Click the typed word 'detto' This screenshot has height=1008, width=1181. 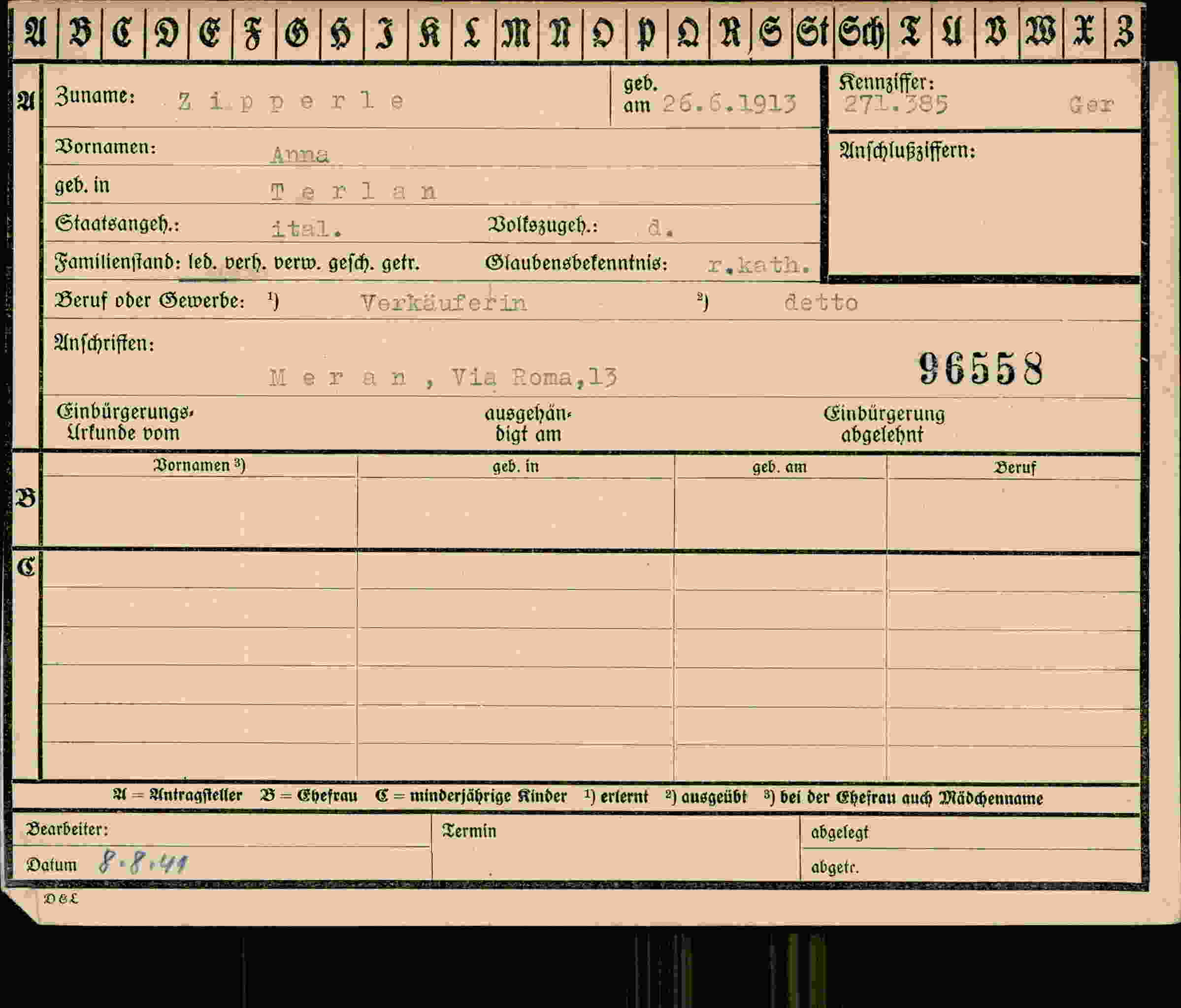[821, 302]
